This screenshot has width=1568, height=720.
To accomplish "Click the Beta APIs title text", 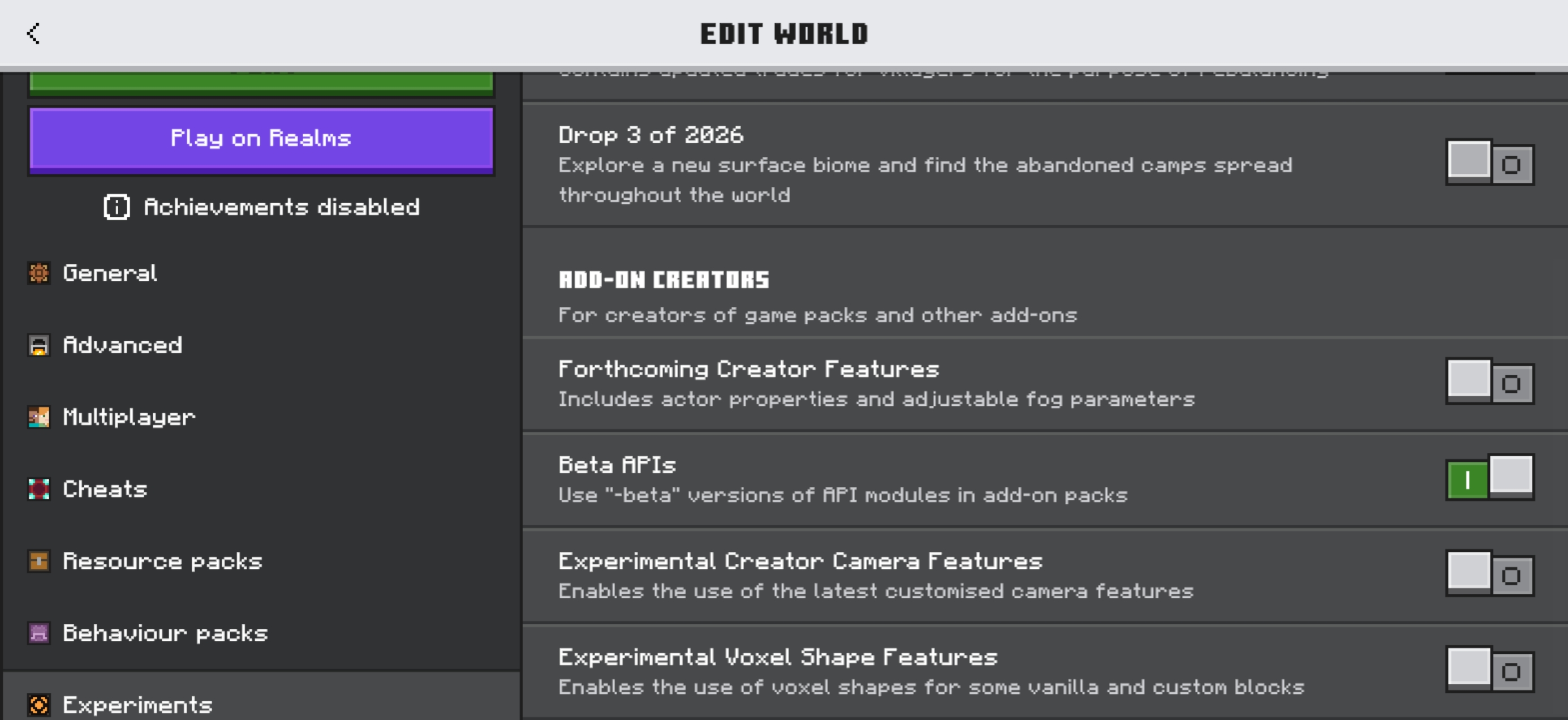I will point(617,465).
